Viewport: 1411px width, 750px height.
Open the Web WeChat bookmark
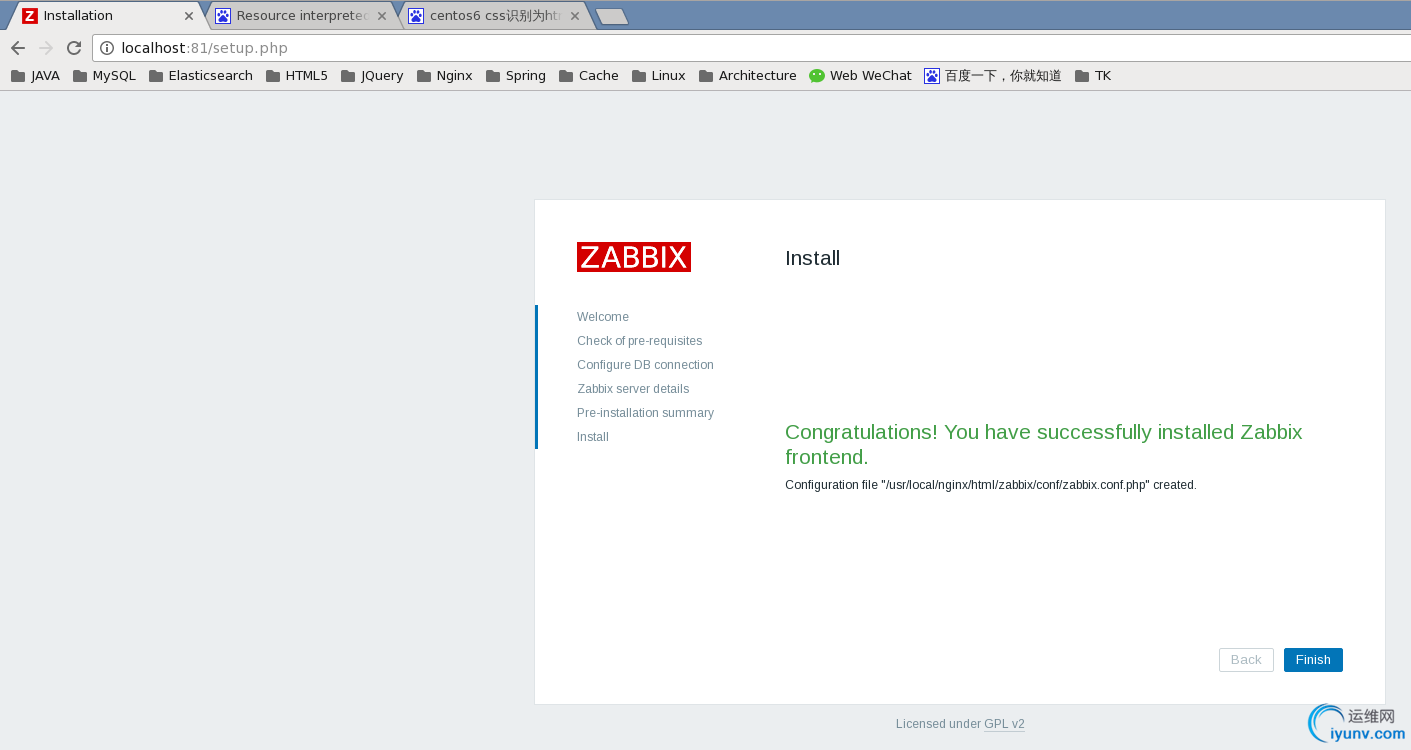coord(861,76)
